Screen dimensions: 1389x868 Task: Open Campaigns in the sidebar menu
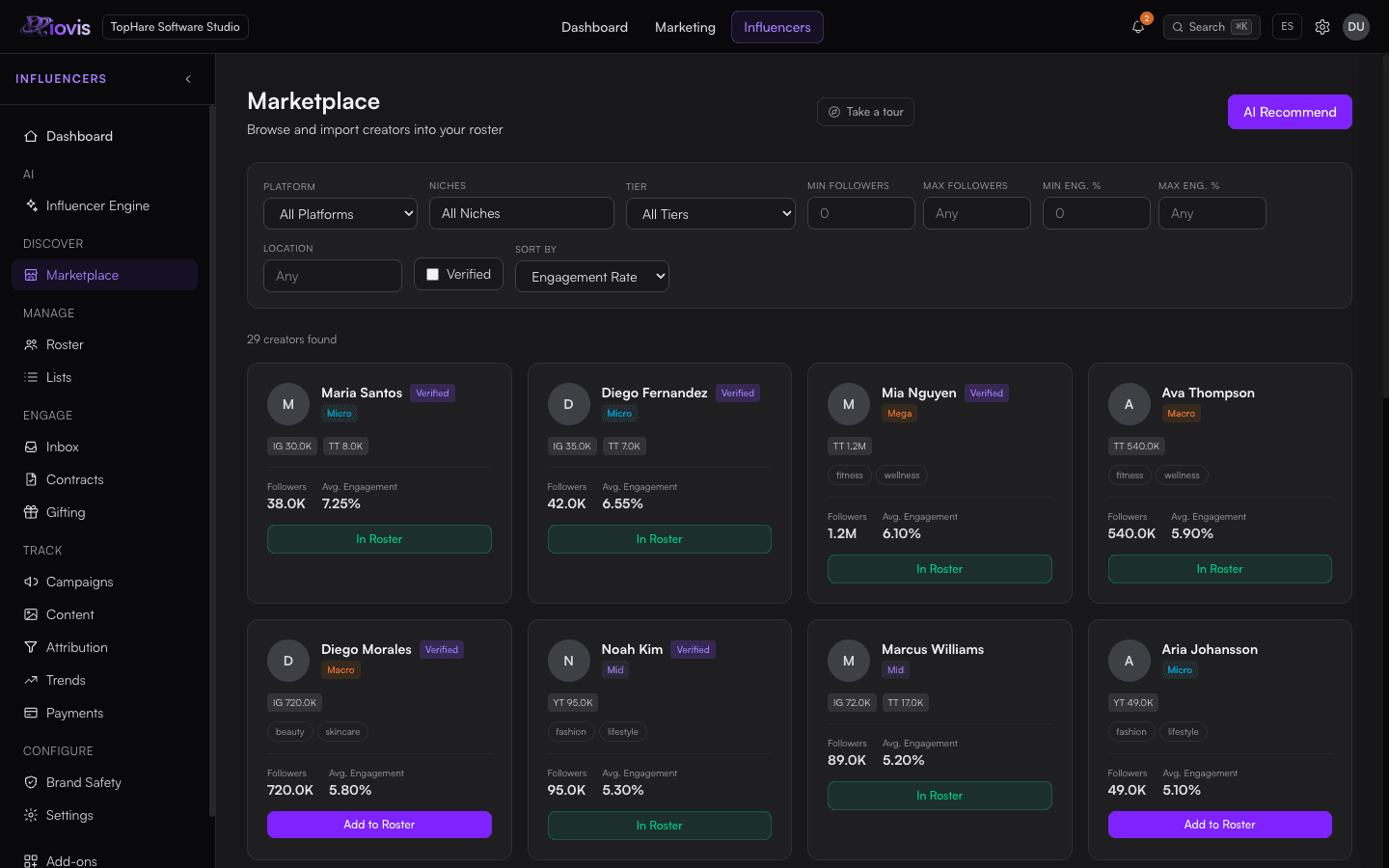[x=104, y=582]
